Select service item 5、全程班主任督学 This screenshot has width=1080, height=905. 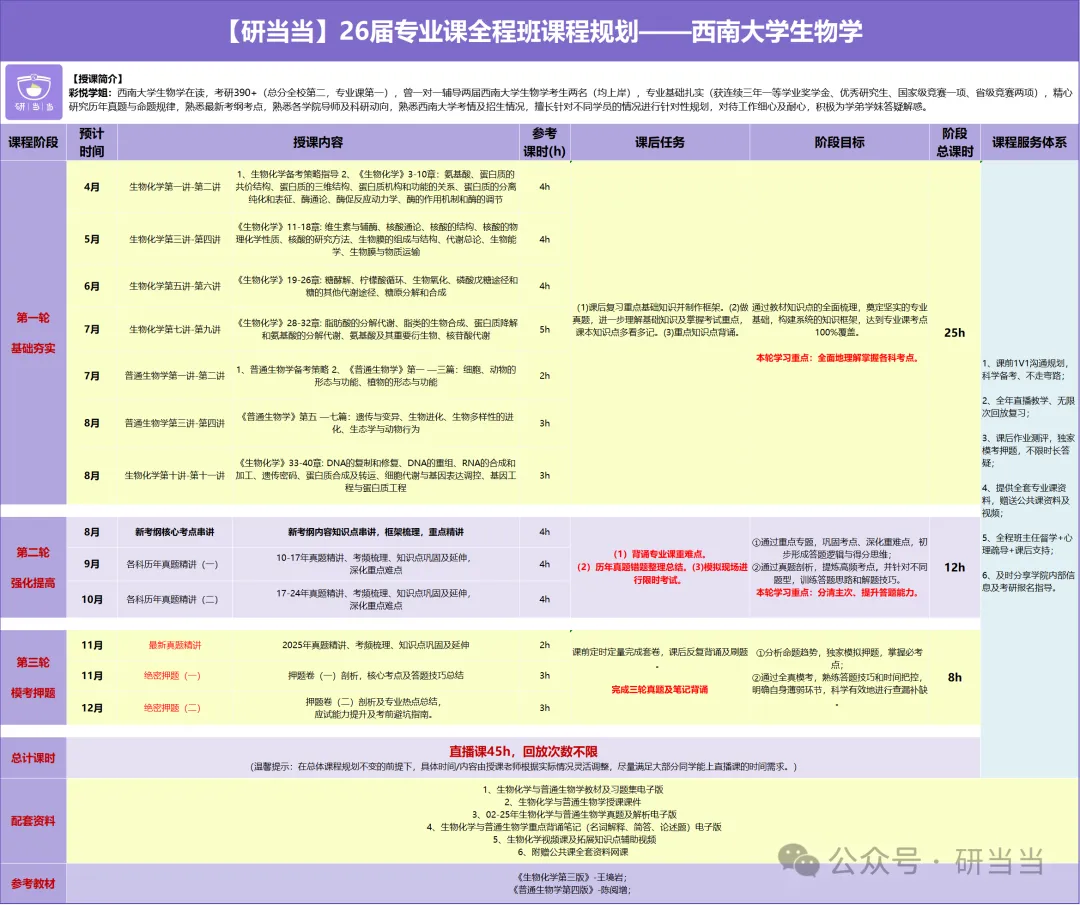(x=1027, y=544)
